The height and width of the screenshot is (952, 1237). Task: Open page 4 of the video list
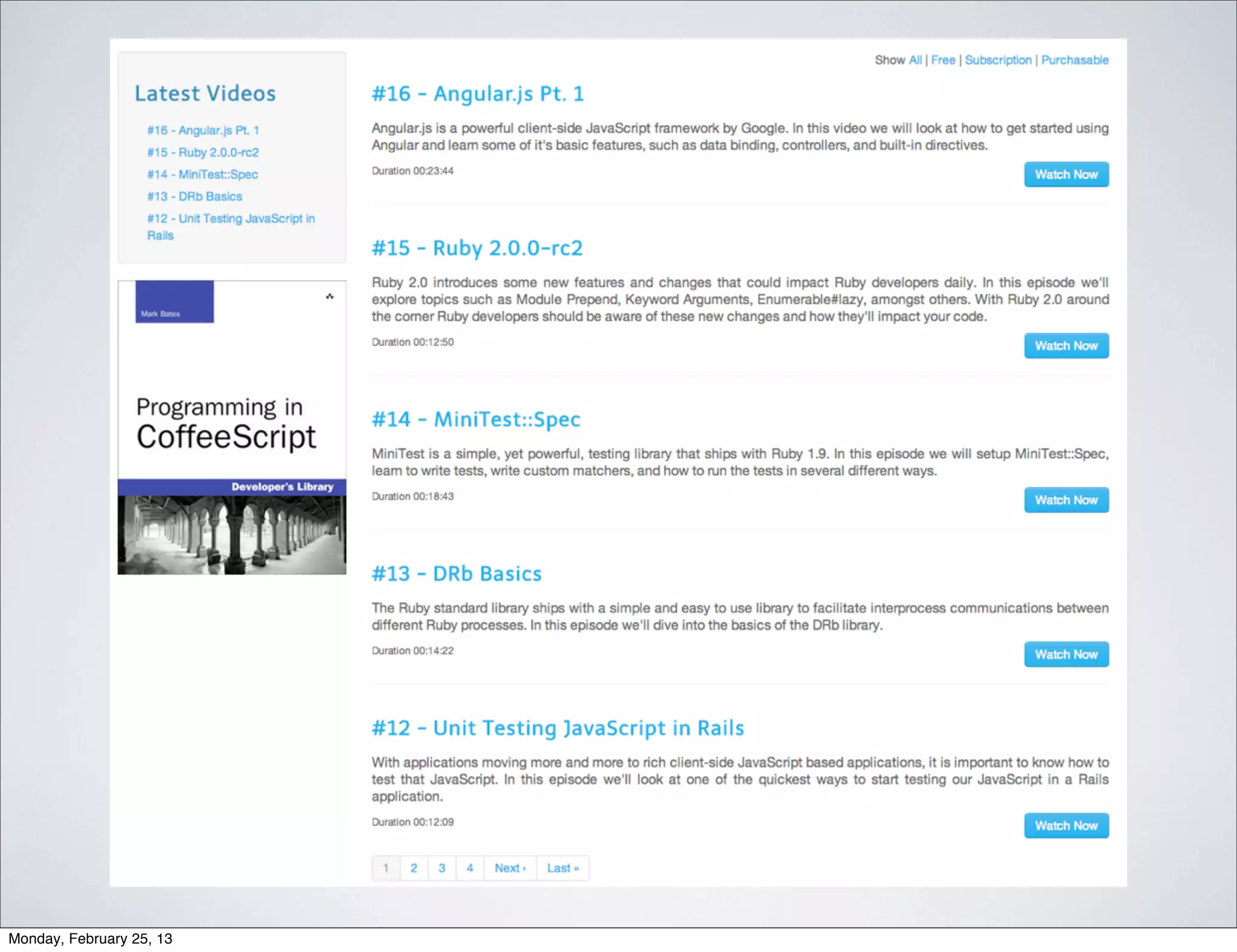tap(469, 868)
